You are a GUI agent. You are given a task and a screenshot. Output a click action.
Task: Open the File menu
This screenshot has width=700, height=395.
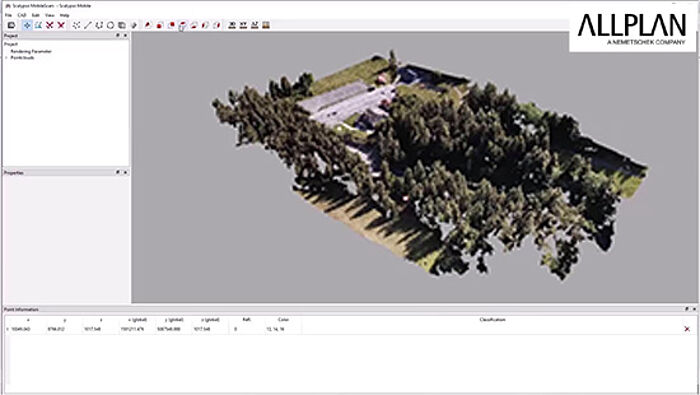tap(8, 15)
